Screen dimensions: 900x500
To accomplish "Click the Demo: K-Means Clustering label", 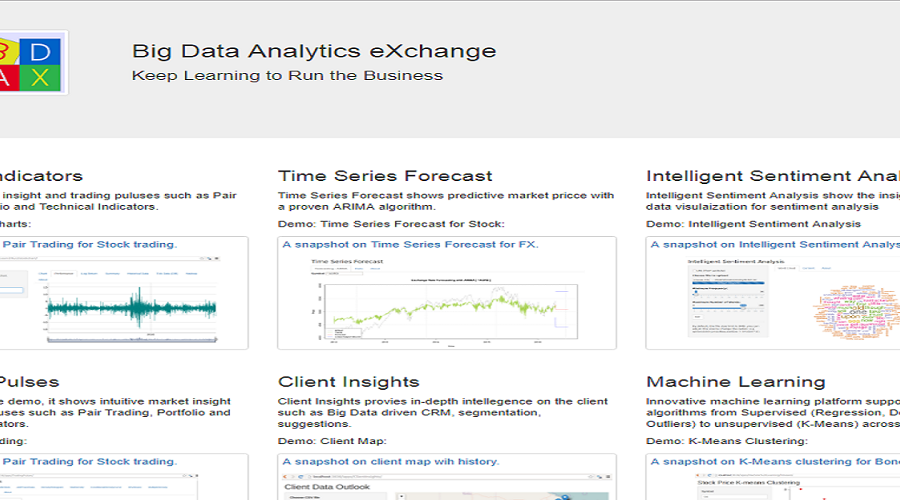I will 727,441.
